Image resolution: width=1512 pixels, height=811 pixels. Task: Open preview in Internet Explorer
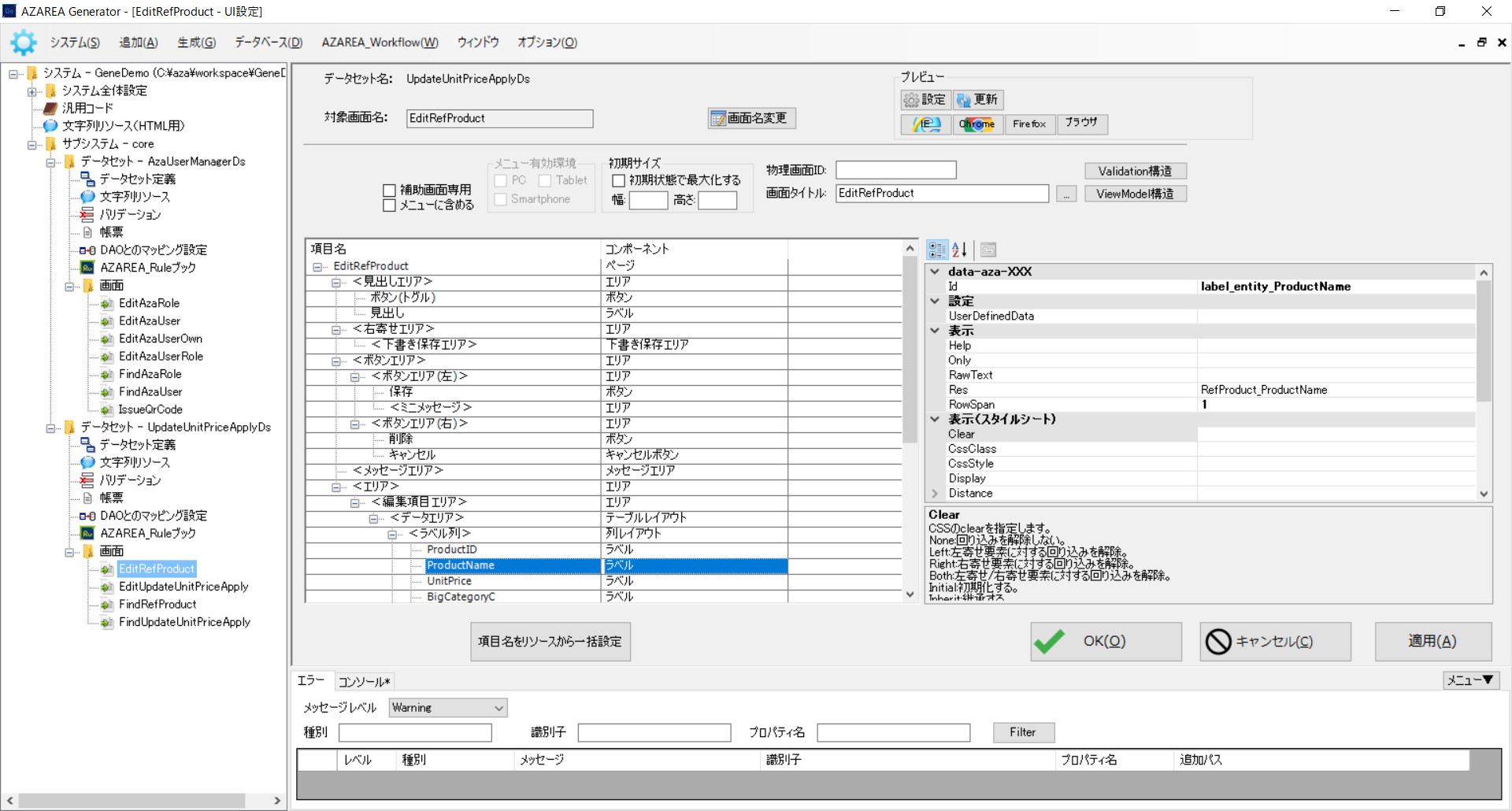(x=926, y=124)
